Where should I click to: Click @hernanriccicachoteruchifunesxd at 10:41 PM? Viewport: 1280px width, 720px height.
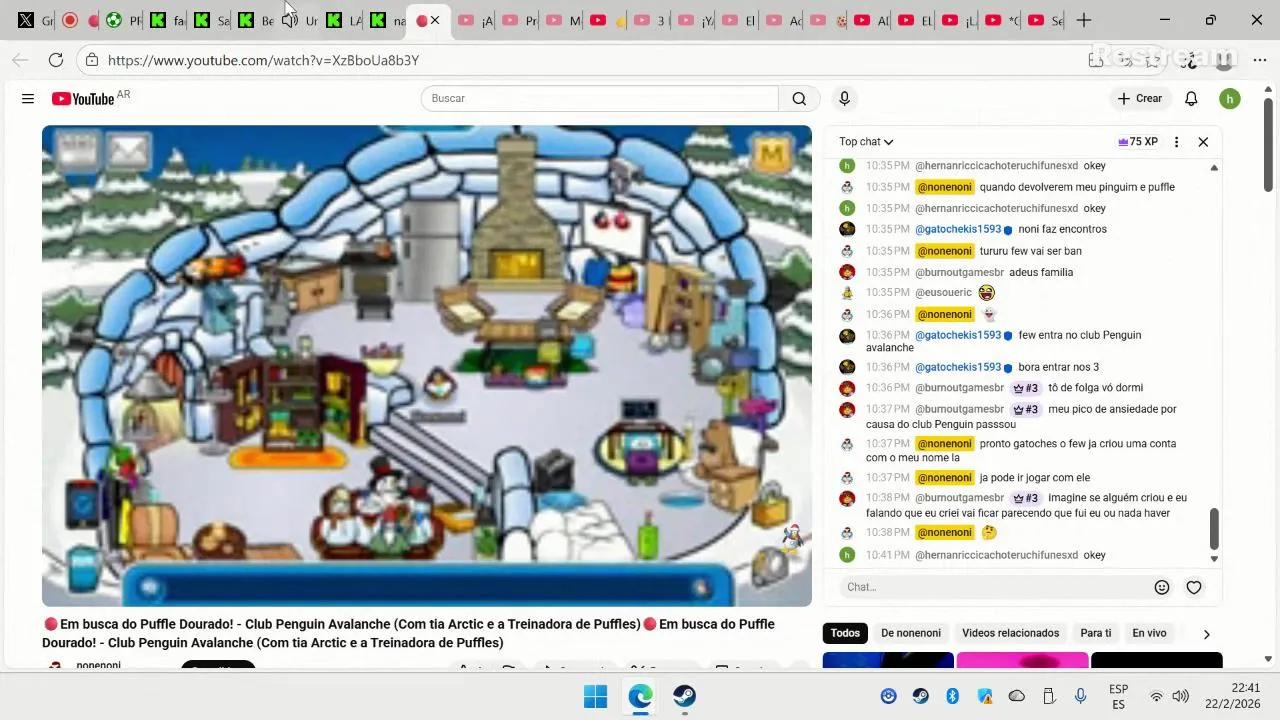coord(996,555)
